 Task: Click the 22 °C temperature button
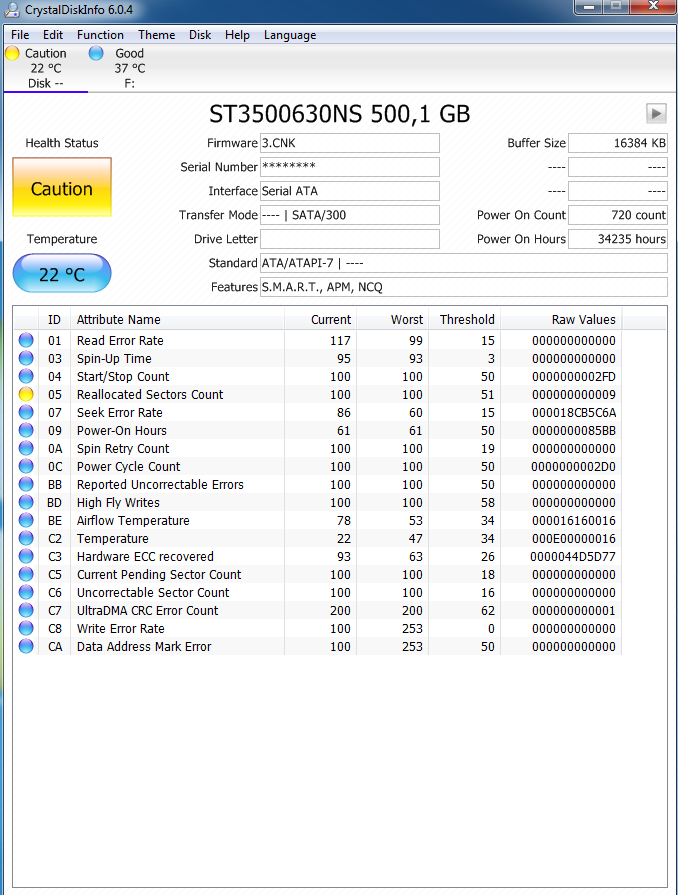tap(62, 274)
